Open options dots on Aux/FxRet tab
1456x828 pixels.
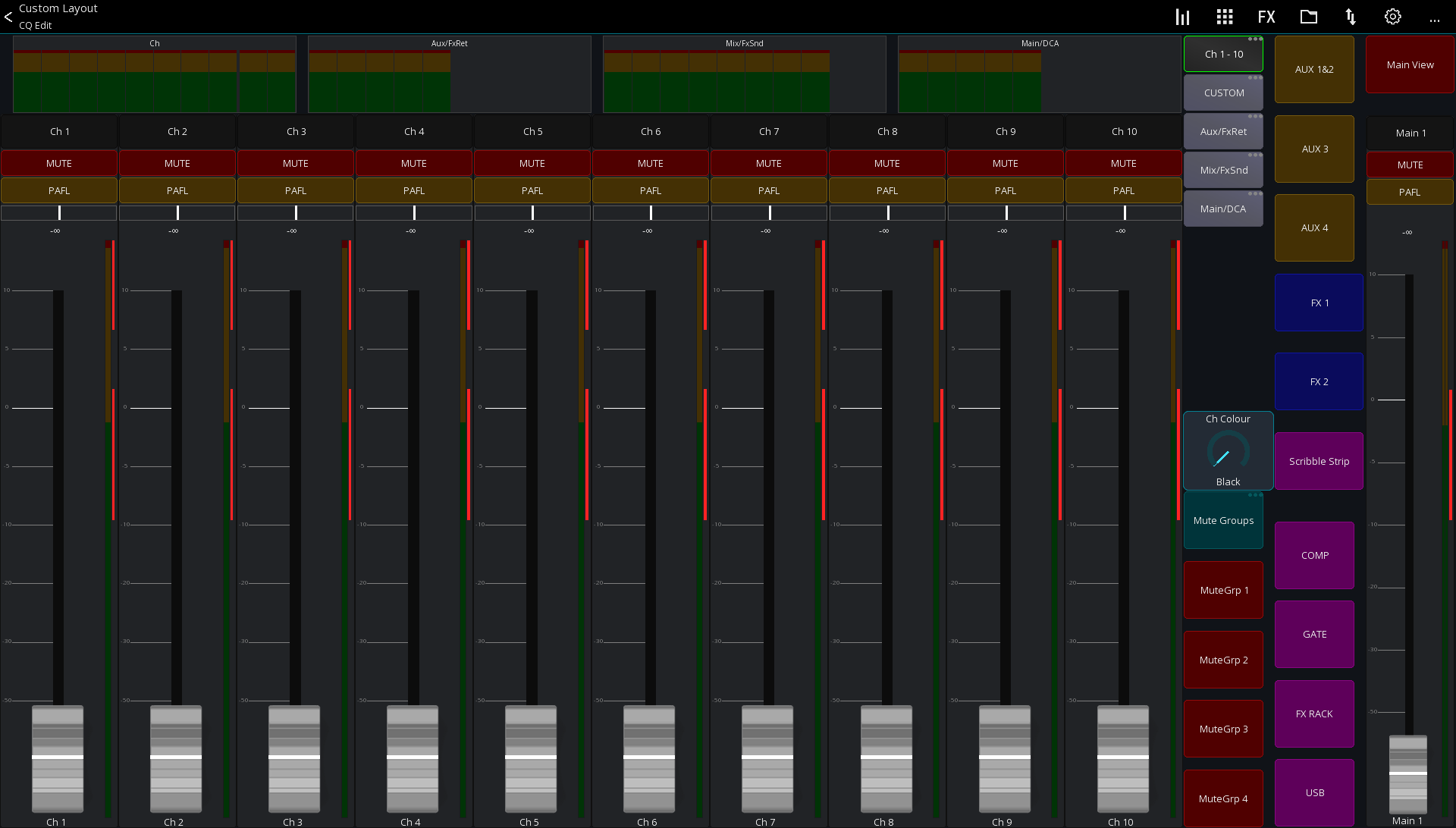click(1257, 115)
